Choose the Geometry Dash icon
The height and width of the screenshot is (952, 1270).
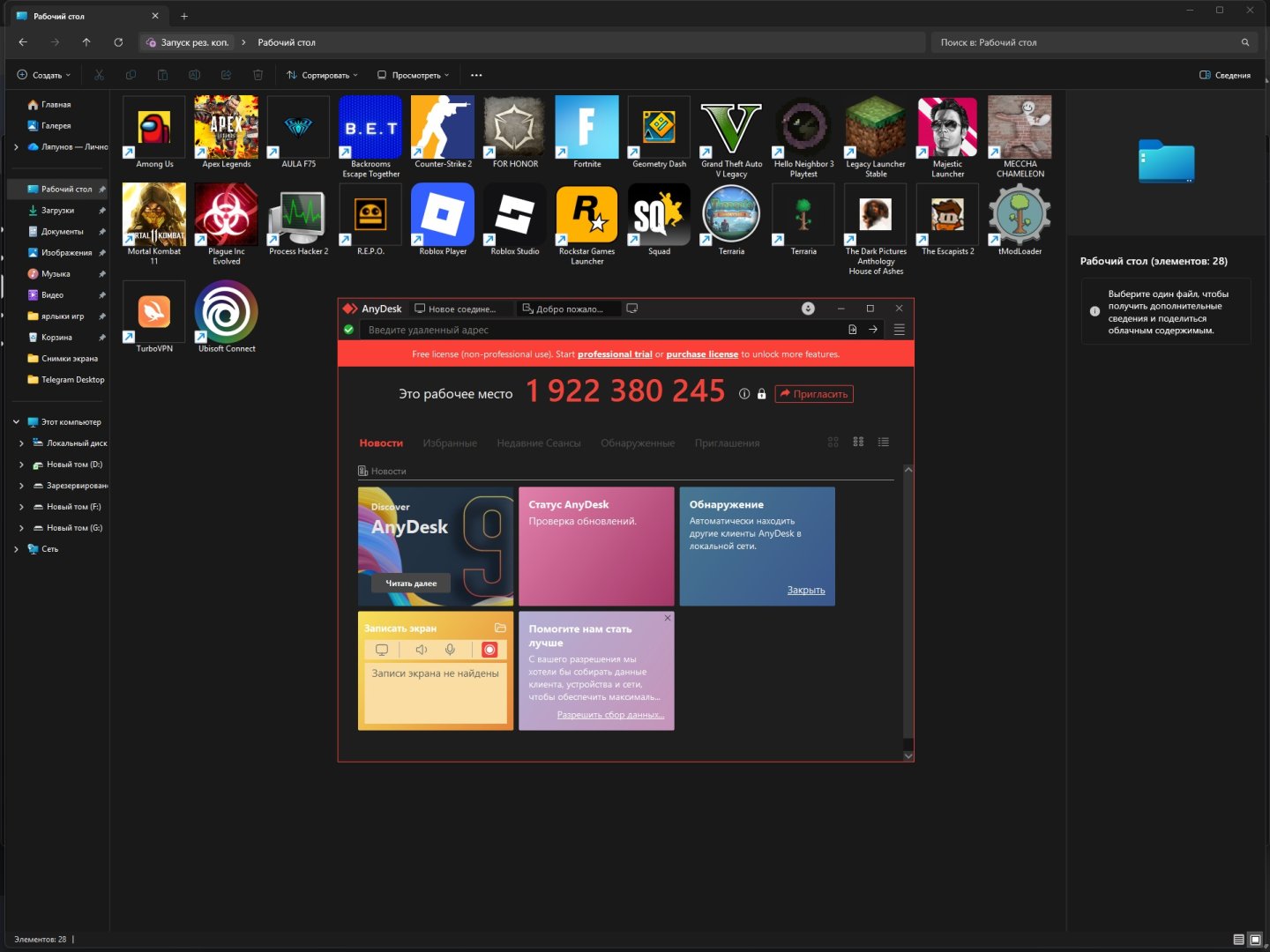click(659, 127)
